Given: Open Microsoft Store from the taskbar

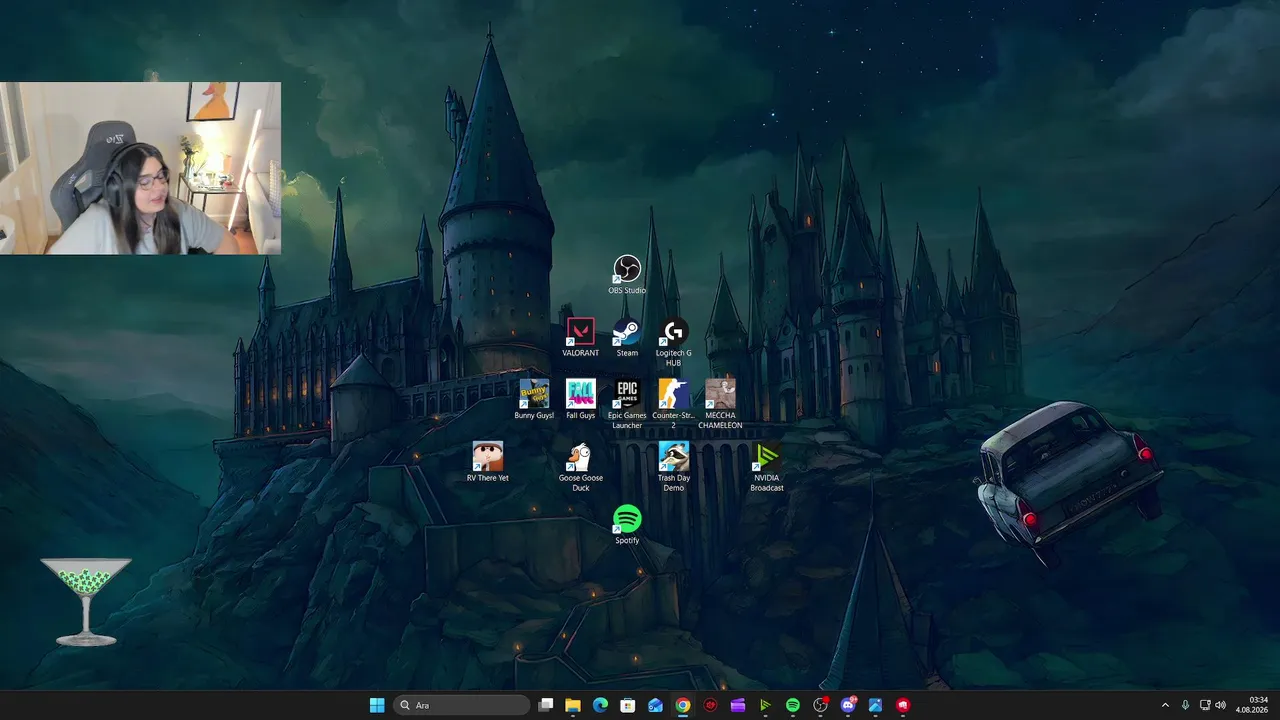Looking at the screenshot, I should (x=628, y=705).
